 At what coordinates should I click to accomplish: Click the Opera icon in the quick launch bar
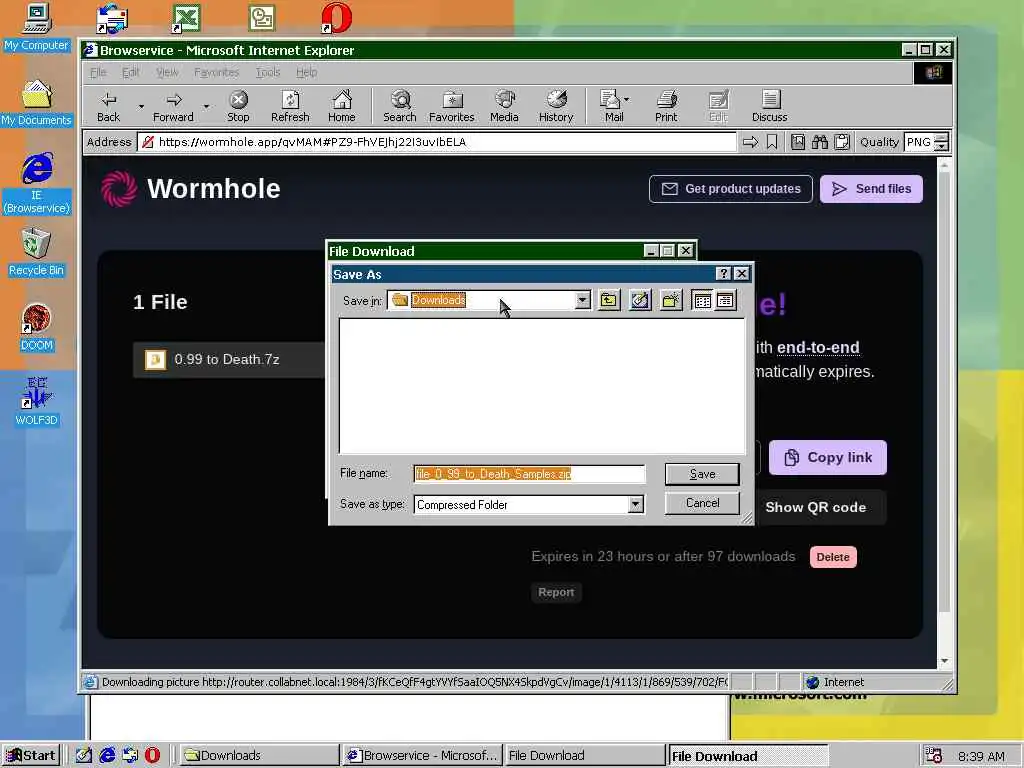(152, 755)
